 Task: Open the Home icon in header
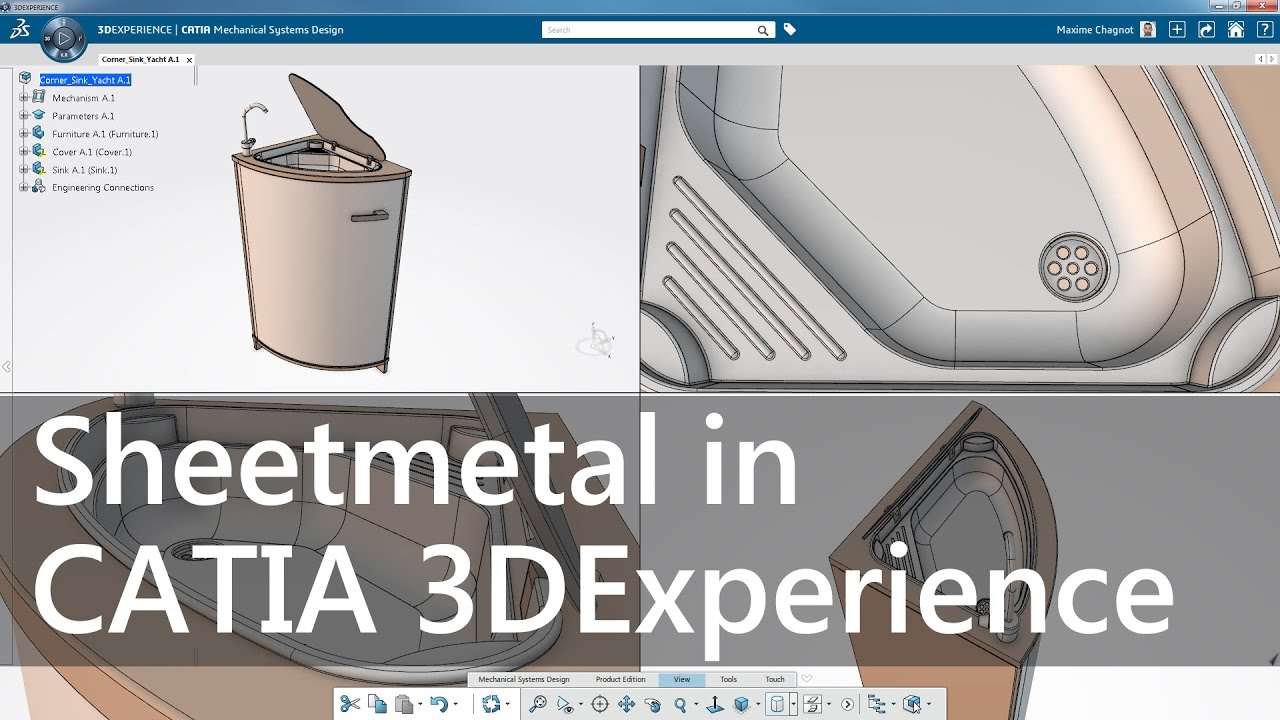coord(1236,30)
